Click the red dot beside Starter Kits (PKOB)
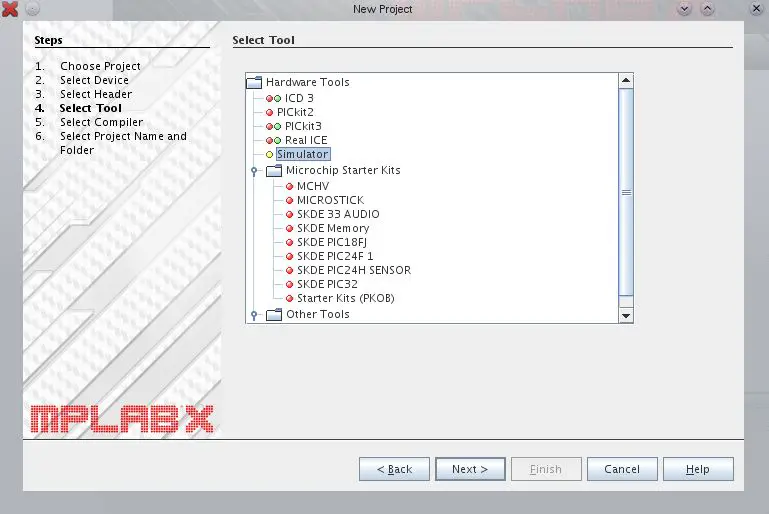Viewport: 769px width, 514px height. pyautogui.click(x=289, y=298)
